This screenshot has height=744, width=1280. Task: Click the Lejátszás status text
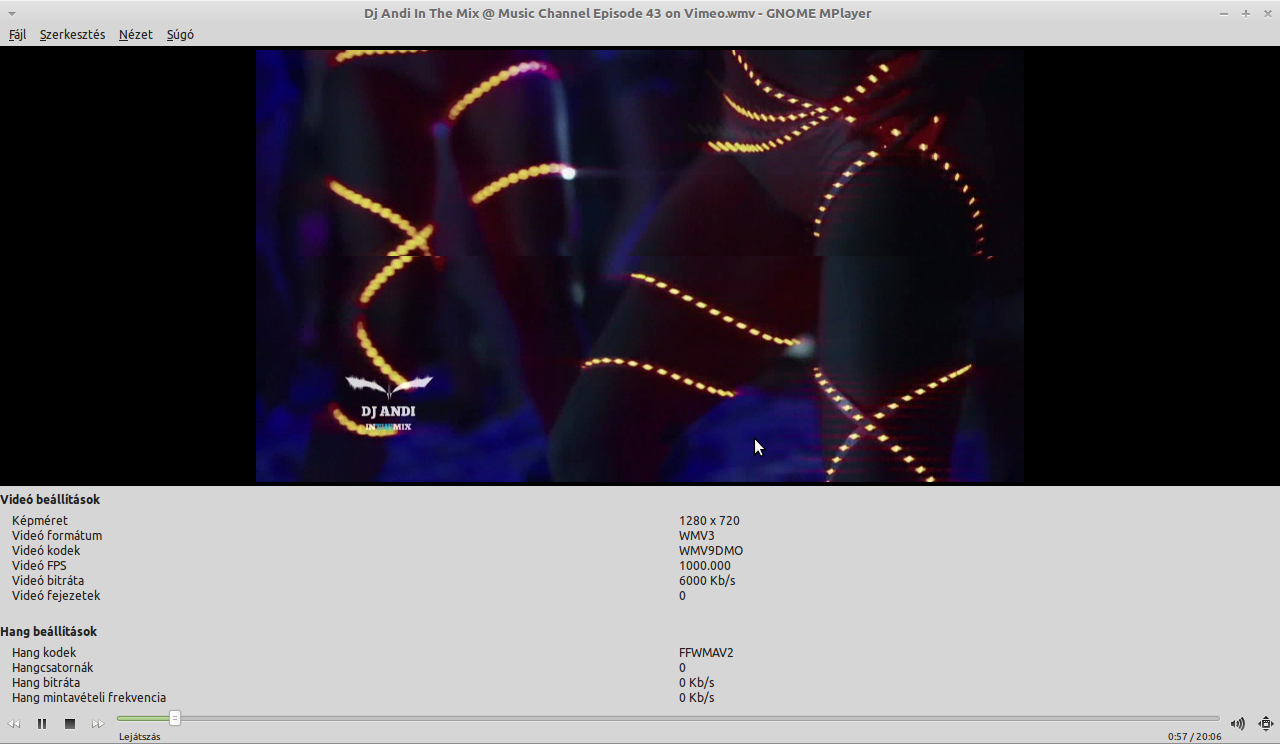point(140,737)
